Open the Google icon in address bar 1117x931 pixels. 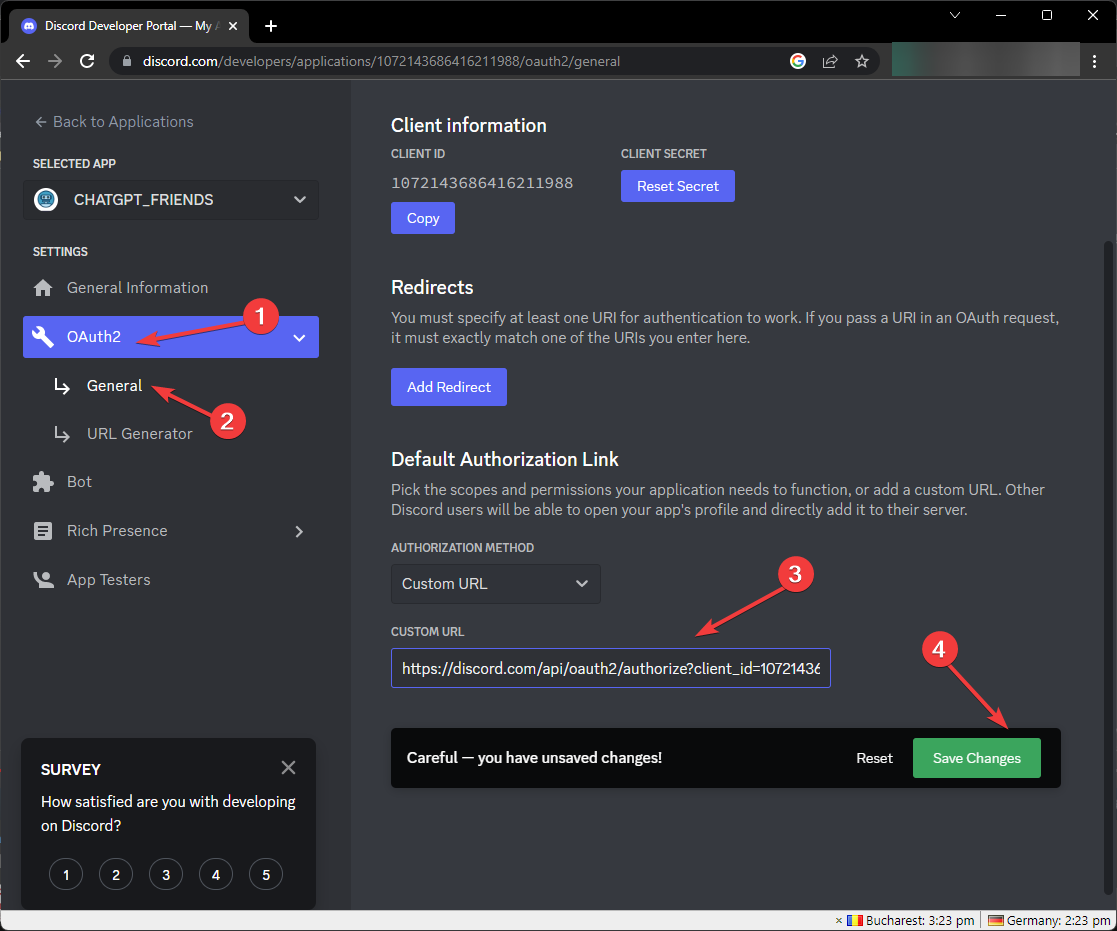tap(798, 61)
